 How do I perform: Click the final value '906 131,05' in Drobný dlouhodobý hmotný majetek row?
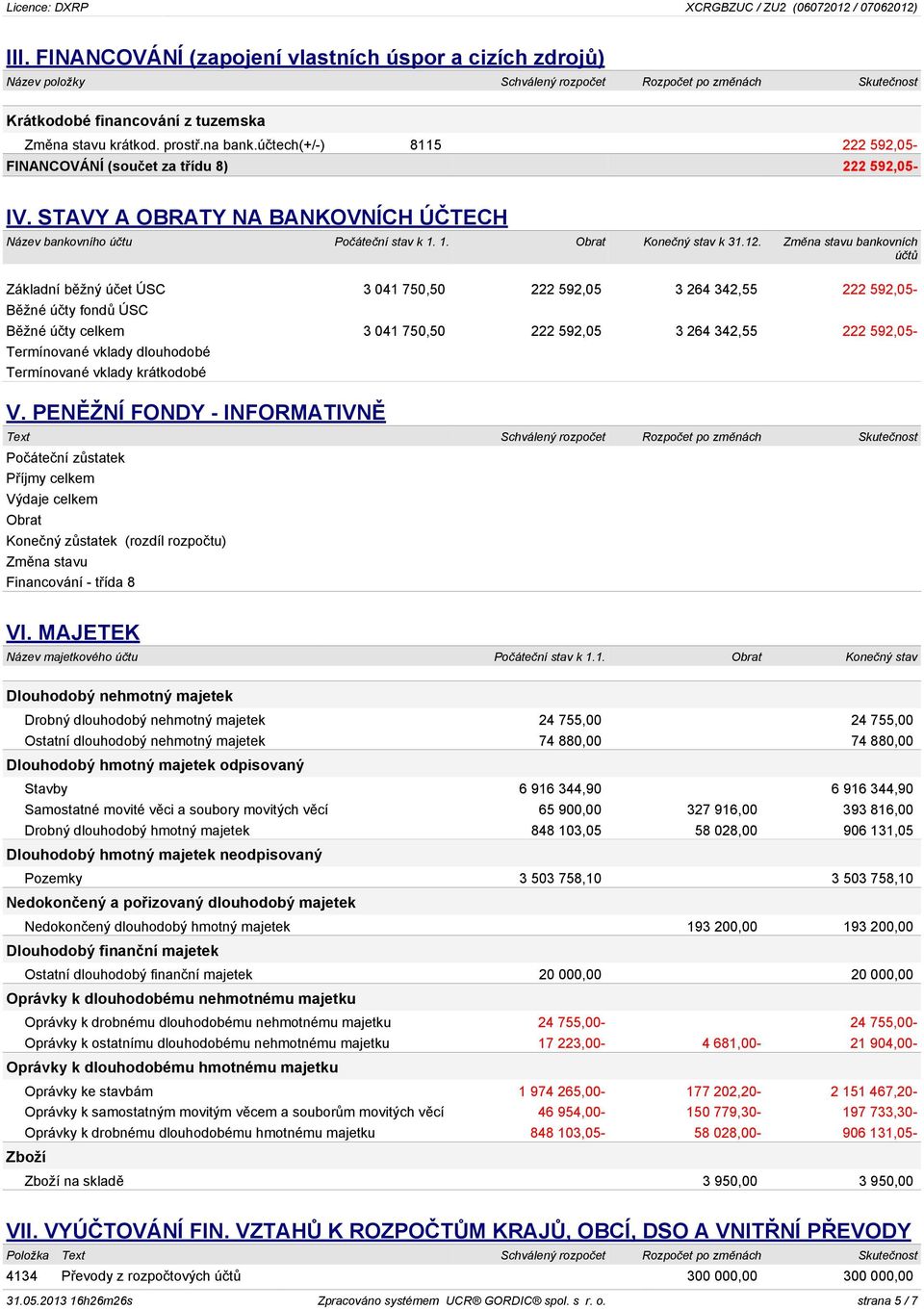(878, 831)
